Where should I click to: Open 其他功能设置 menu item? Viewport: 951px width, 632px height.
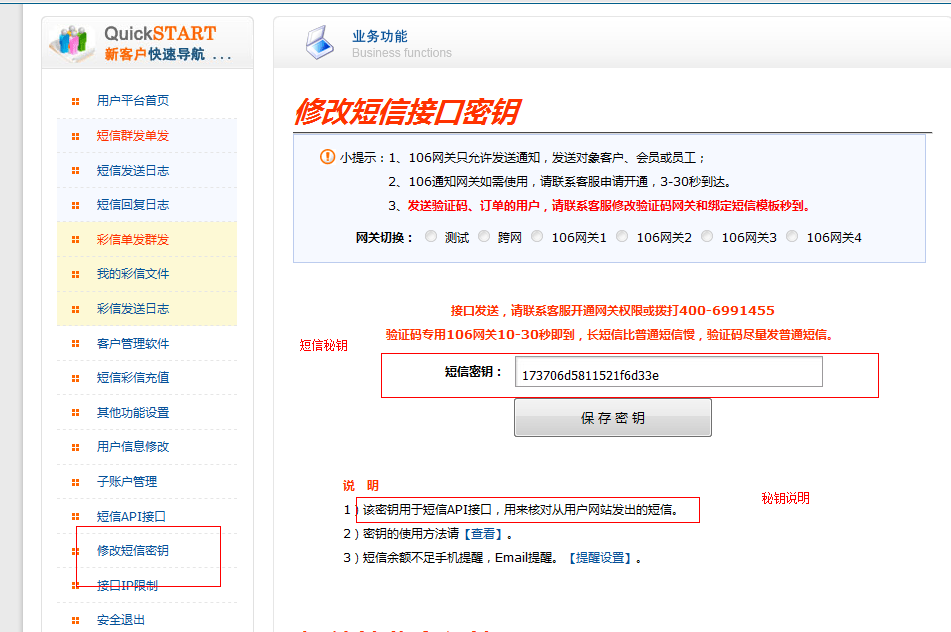pyautogui.click(x=133, y=413)
